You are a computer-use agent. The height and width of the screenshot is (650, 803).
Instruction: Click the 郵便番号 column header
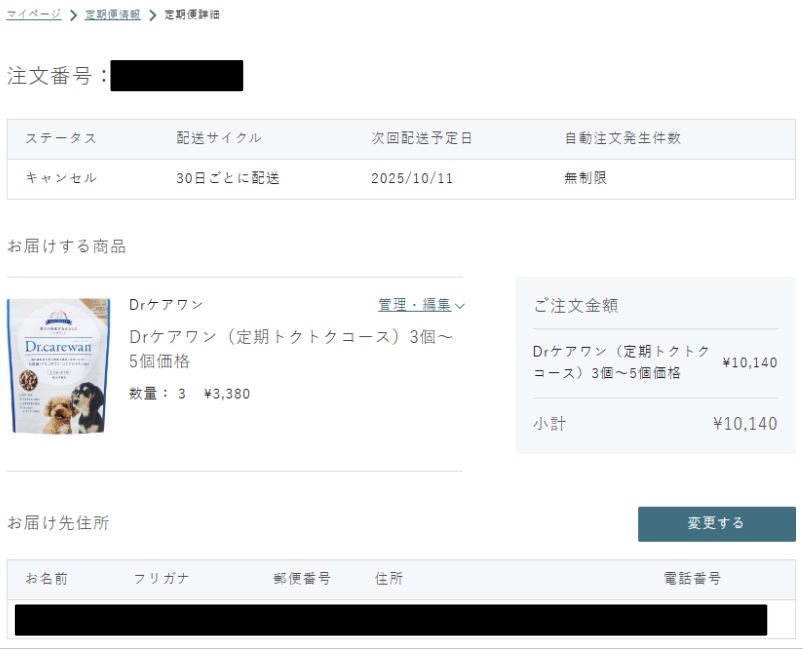point(302,579)
